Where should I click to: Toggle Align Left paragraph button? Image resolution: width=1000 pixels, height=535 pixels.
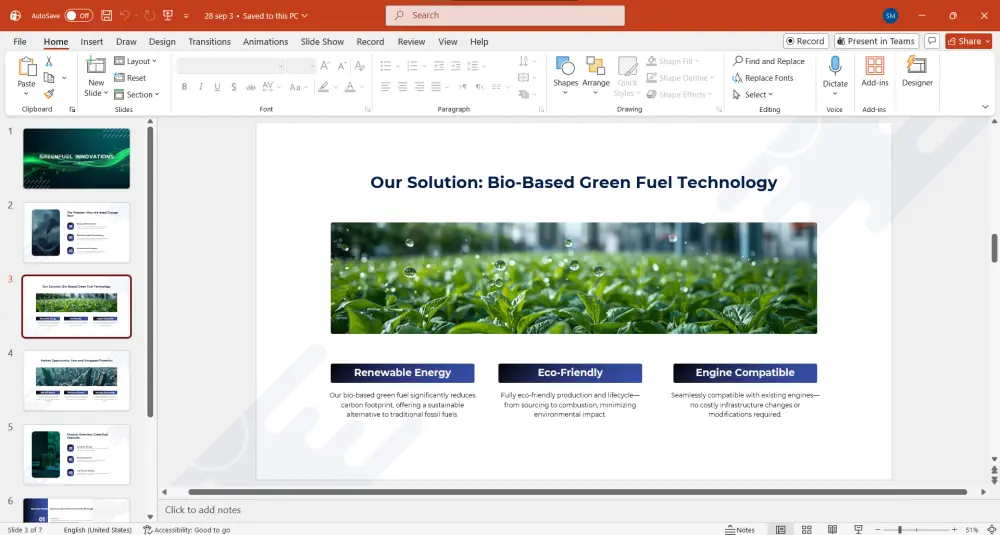(386, 87)
